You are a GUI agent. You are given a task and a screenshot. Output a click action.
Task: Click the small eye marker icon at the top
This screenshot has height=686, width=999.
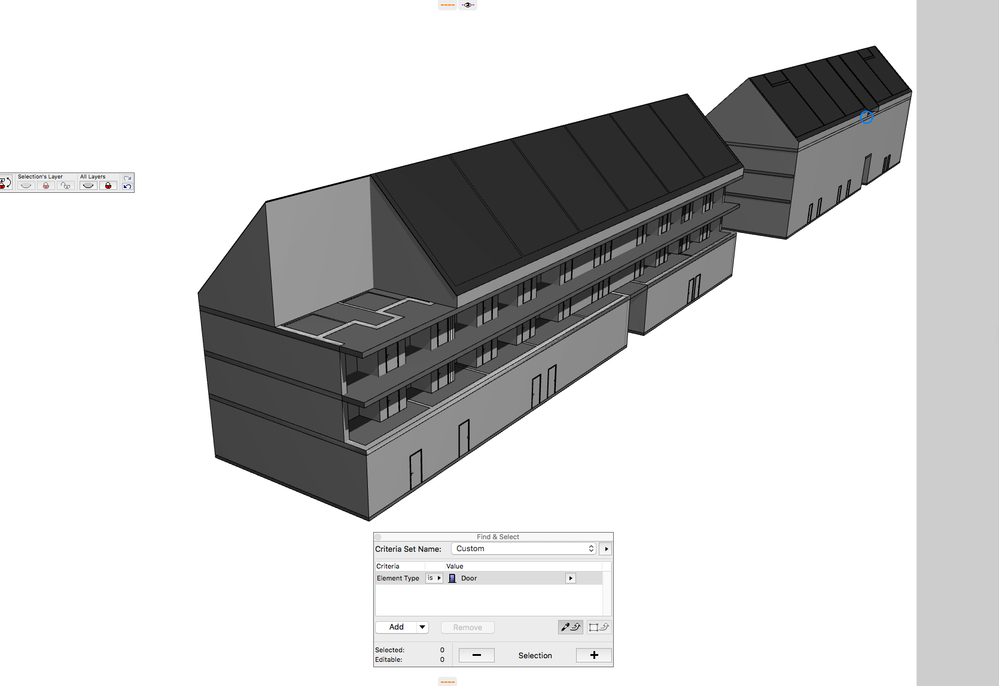468,4
